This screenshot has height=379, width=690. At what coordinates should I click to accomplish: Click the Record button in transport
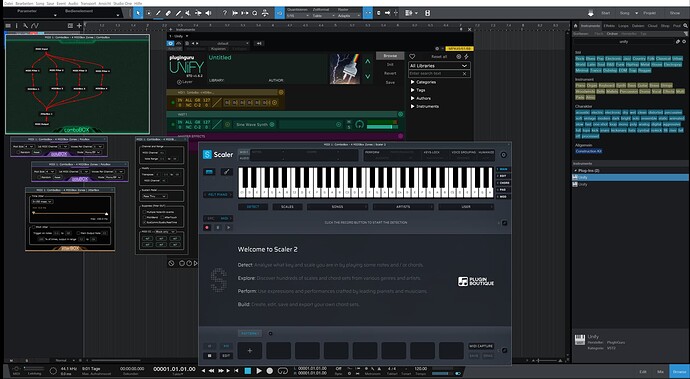[270, 371]
